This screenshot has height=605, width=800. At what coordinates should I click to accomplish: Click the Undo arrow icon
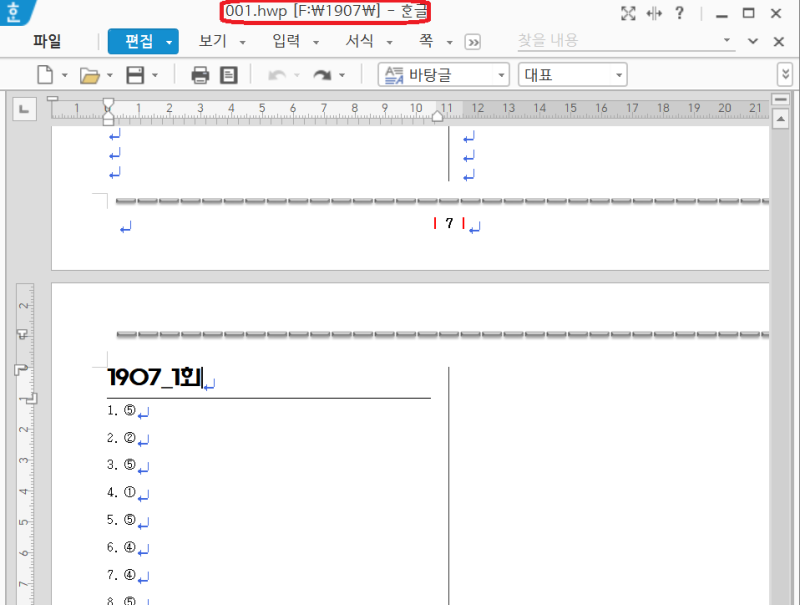click(x=277, y=75)
